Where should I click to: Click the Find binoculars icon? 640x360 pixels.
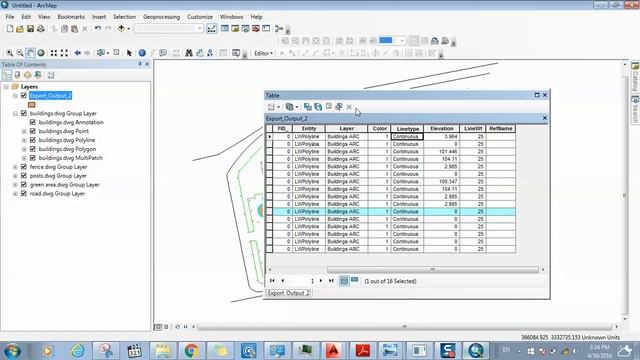point(189,53)
